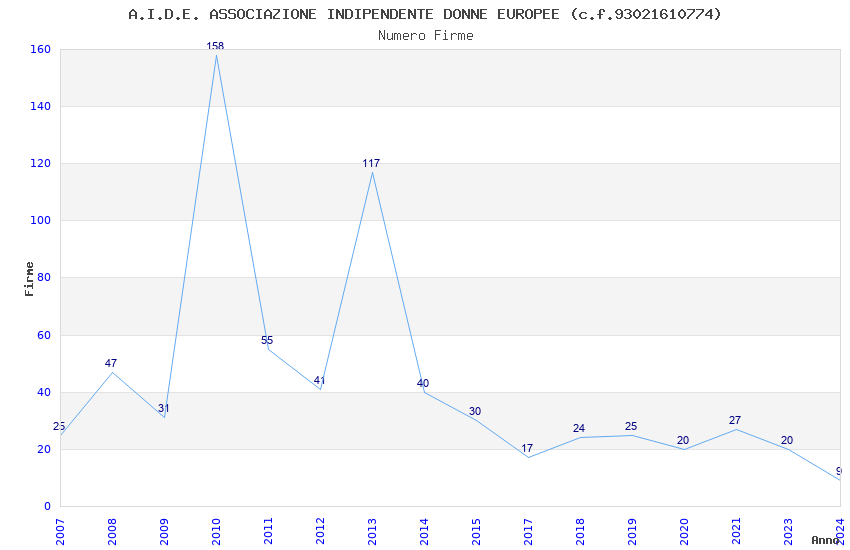Click the y-axis value 60
Viewport: 850px width, 550px height.
pos(44,335)
